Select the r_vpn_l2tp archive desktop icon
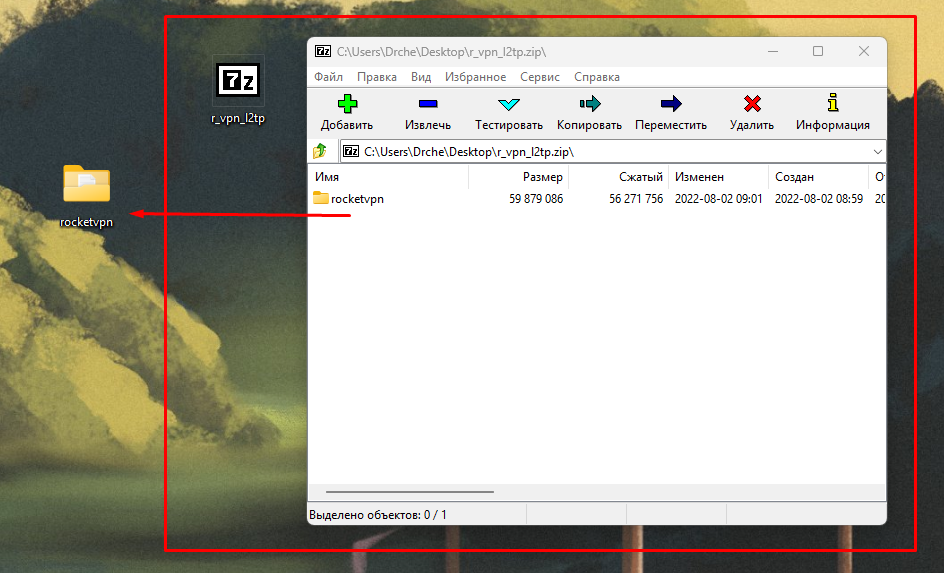 tap(238, 85)
